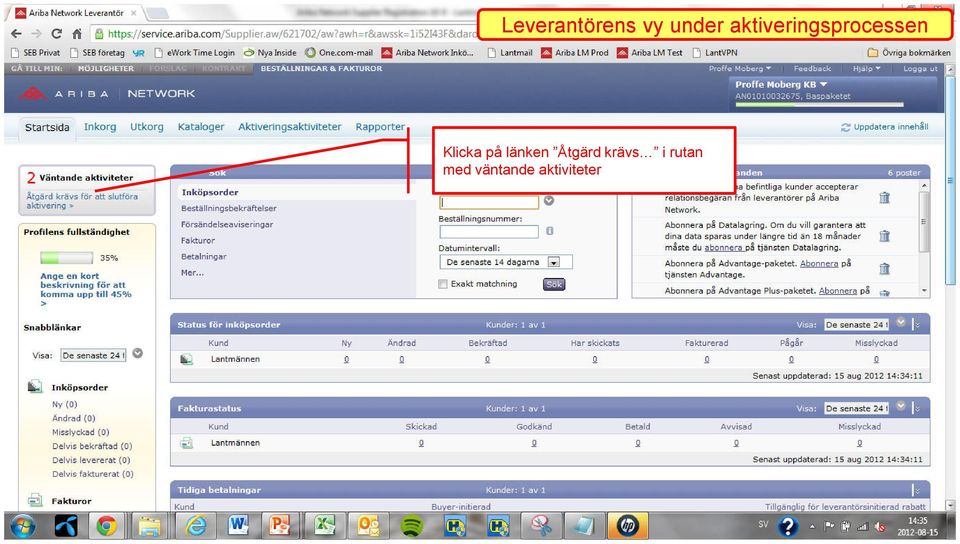Delete Advantage-paketet announcement with trash icon
The height and width of the screenshot is (544, 960).
click(x=884, y=268)
